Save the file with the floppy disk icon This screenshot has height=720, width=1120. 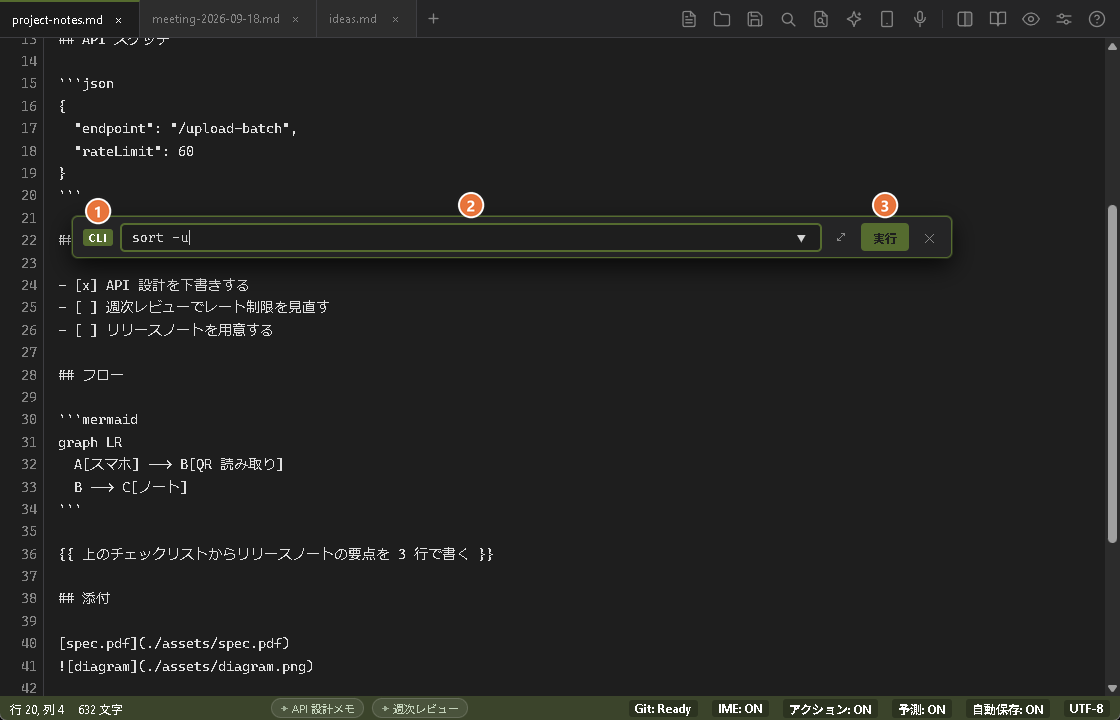pos(755,19)
